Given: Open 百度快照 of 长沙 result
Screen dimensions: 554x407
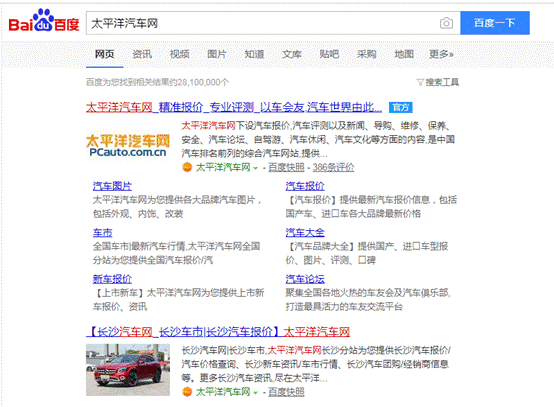Looking at the screenshot, I should coord(286,392).
